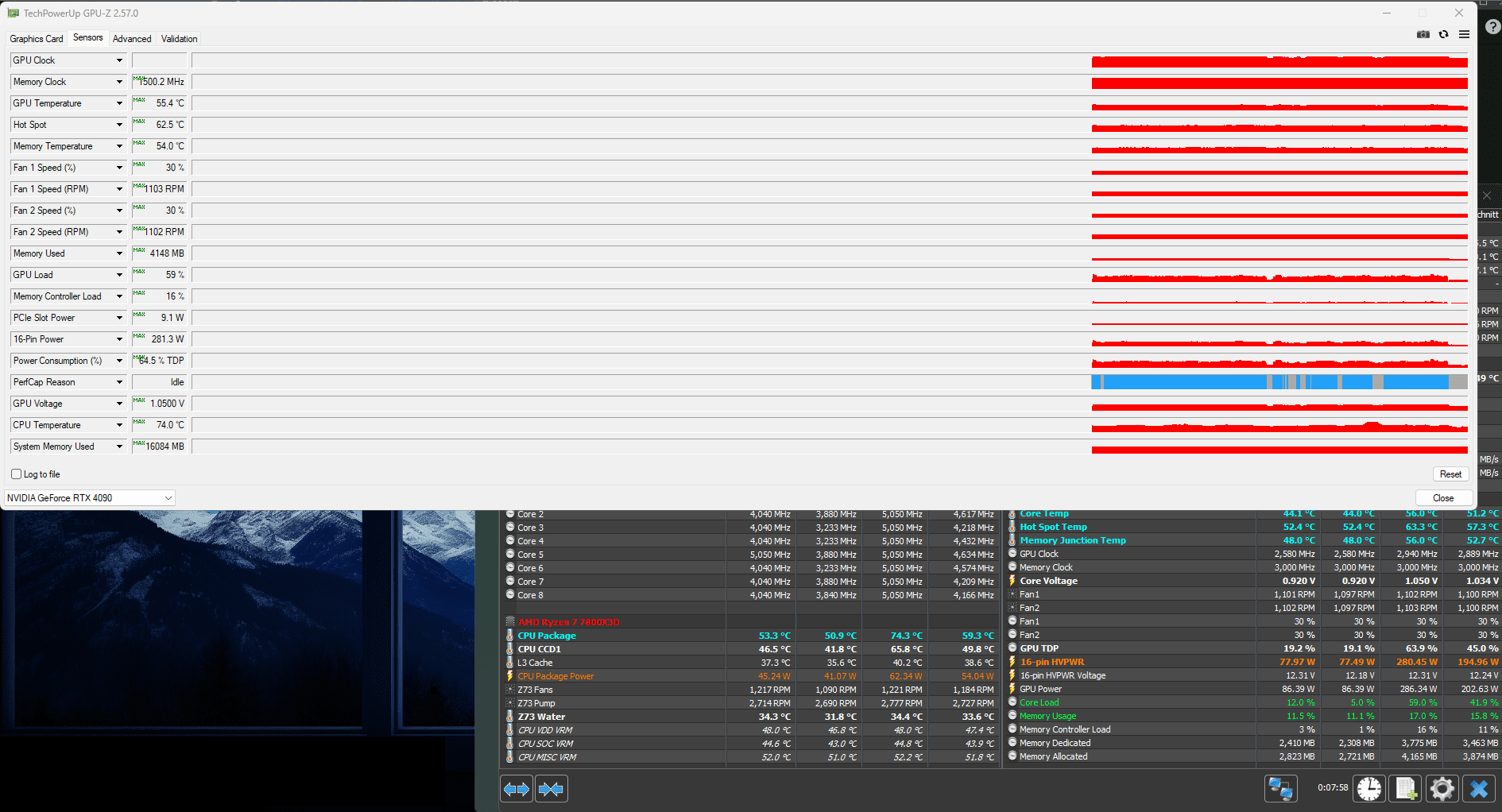1502x812 pixels.
Task: Click thermometer icon beside Hot Spot Temp
Action: (1012, 527)
